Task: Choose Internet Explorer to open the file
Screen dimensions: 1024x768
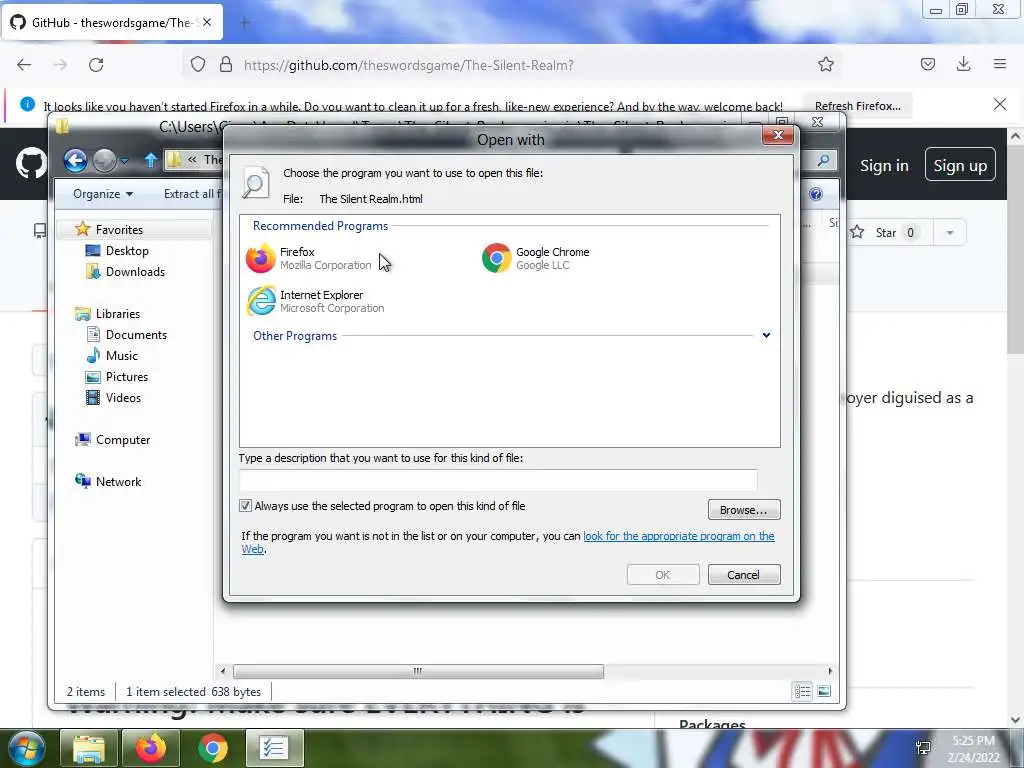Action: click(315, 301)
